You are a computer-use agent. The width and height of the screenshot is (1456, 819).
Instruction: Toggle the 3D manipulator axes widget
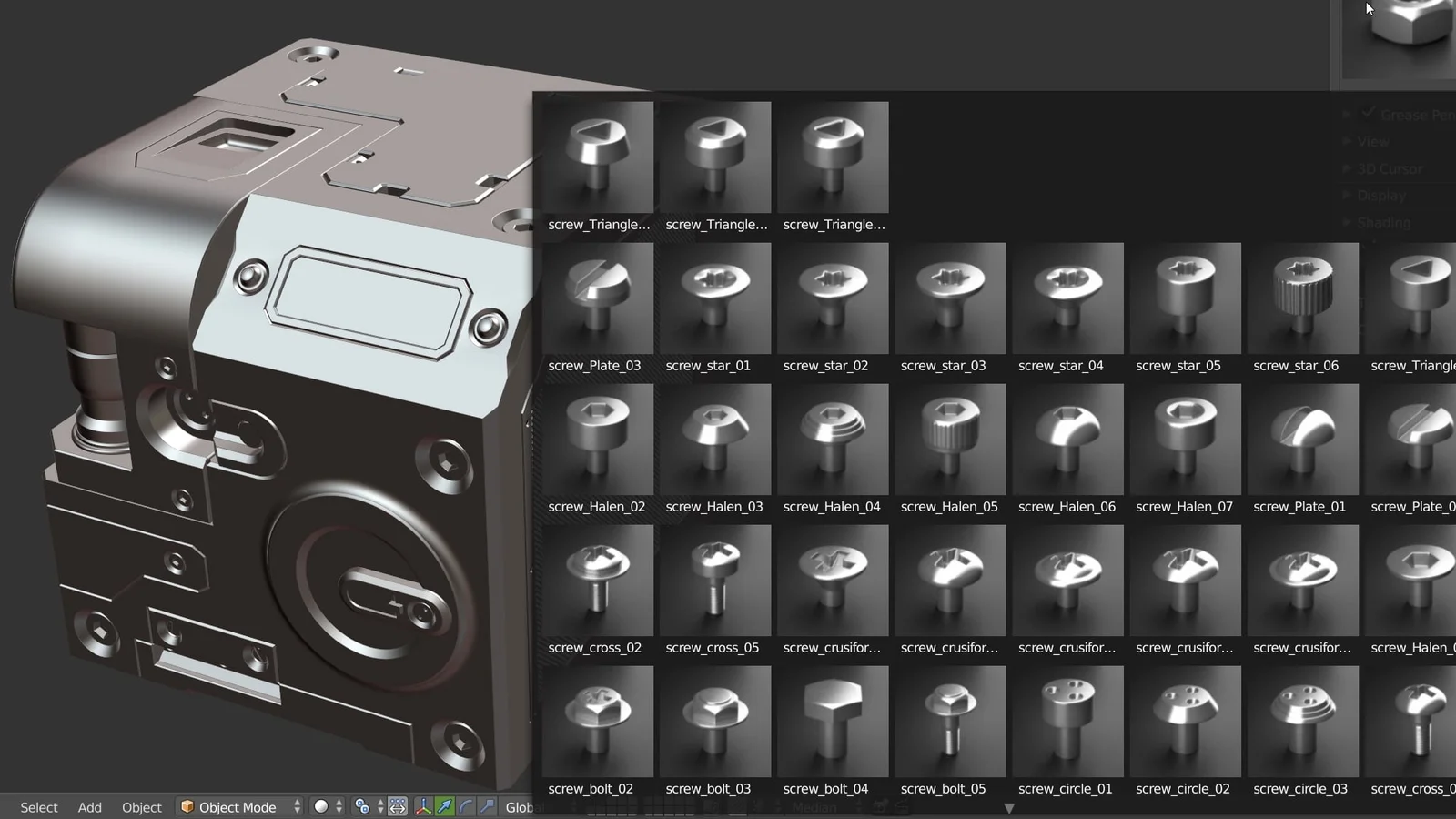coord(423,807)
